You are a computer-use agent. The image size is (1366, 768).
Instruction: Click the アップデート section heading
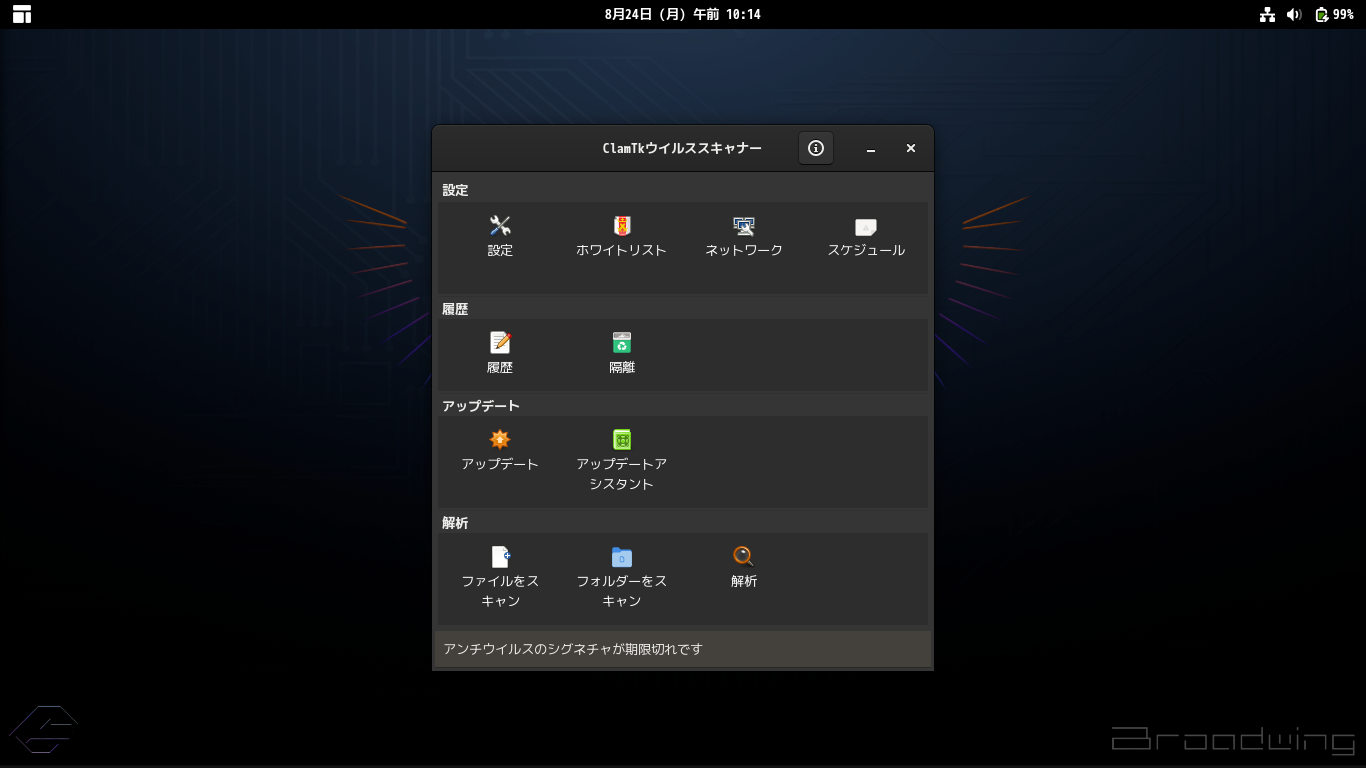tap(481, 406)
